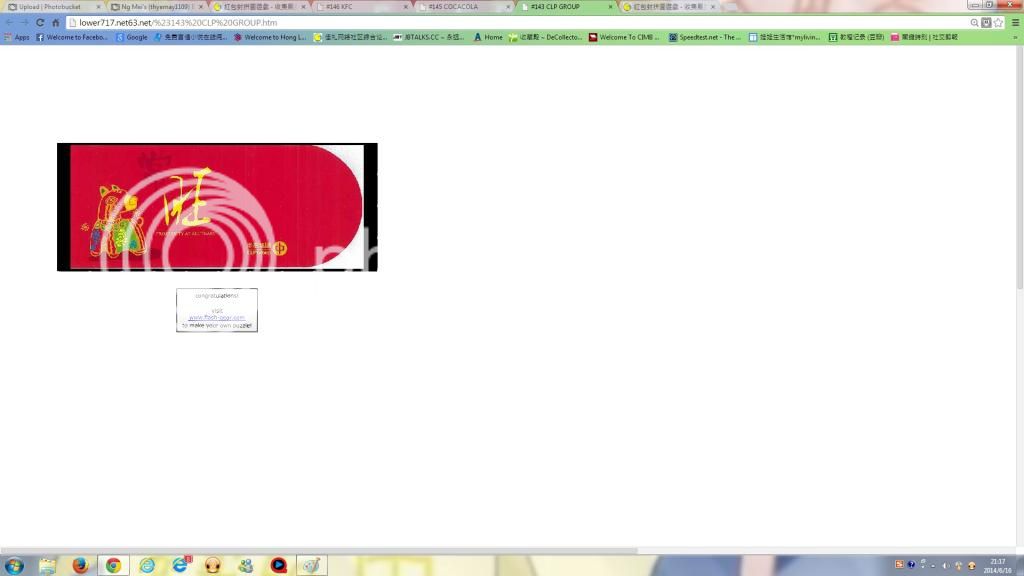Bookmark this page with the star icon

pyautogui.click(x=998, y=22)
